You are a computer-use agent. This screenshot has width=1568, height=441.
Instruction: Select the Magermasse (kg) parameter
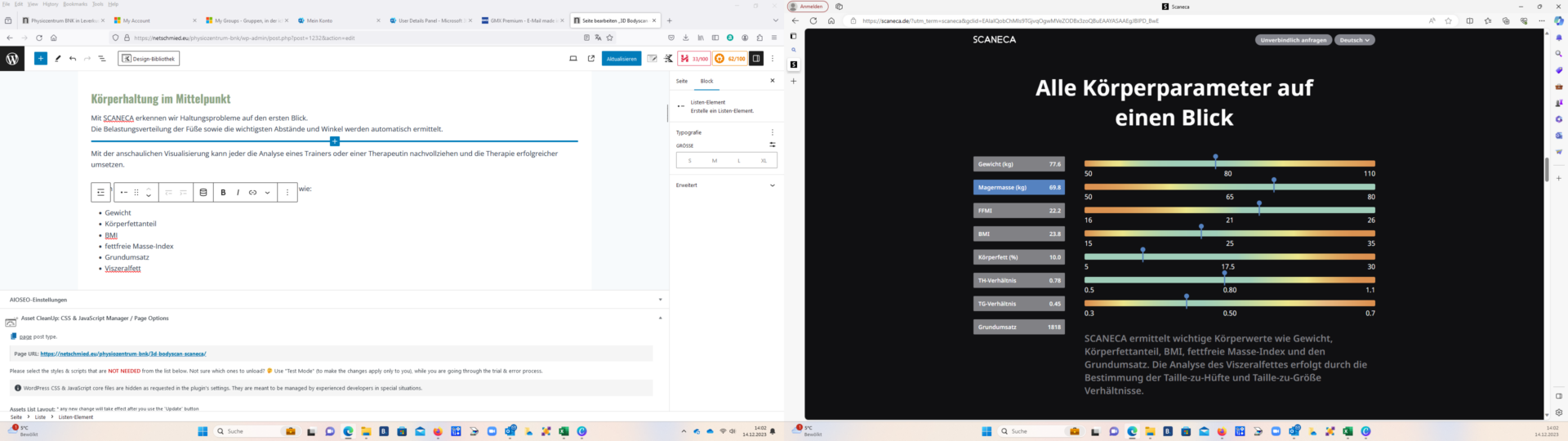click(x=1018, y=187)
